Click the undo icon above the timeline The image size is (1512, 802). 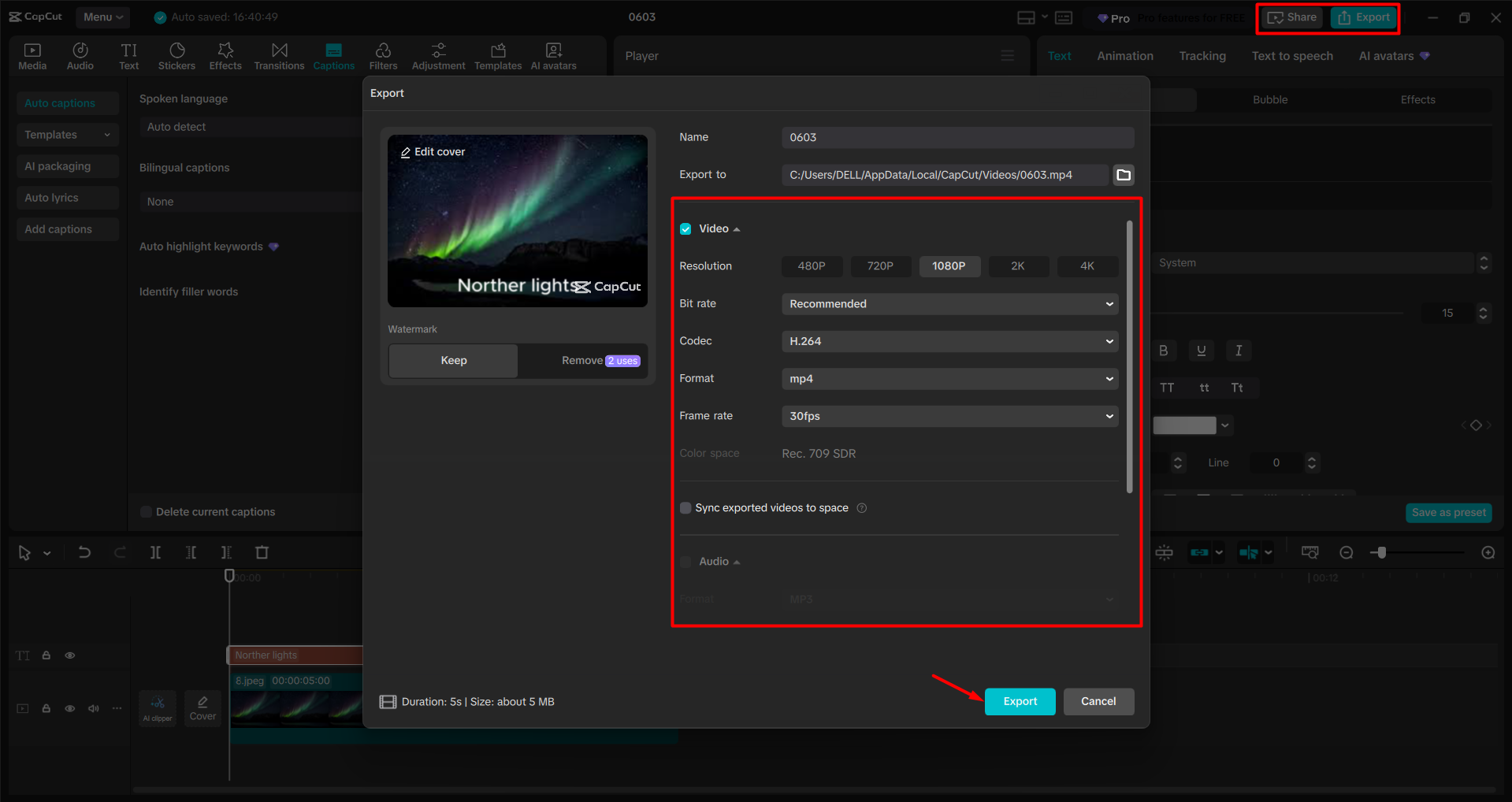[85, 552]
